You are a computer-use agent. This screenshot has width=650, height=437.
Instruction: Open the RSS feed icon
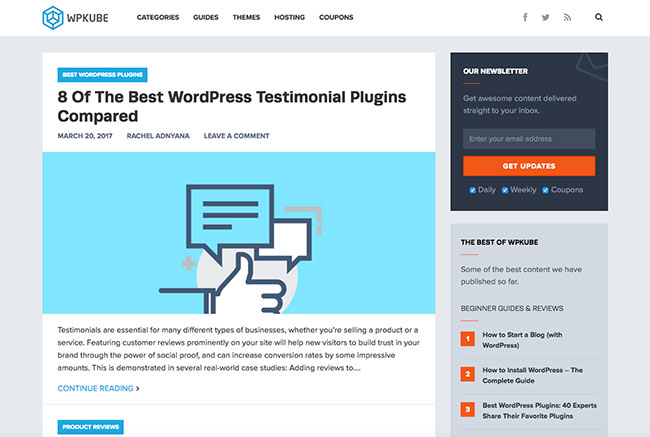(x=568, y=17)
